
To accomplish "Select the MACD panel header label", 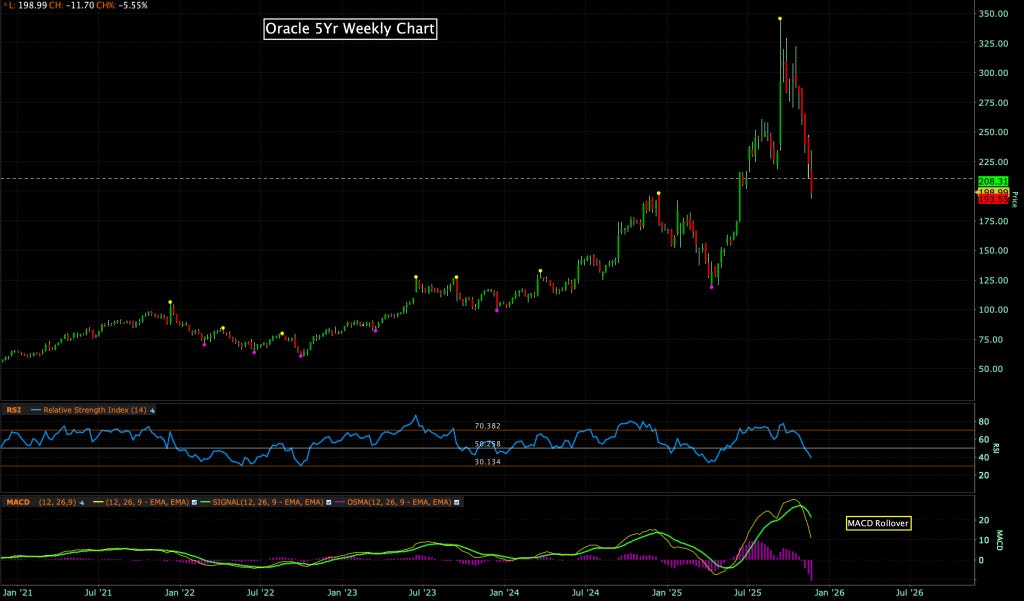I will [x=18, y=503].
